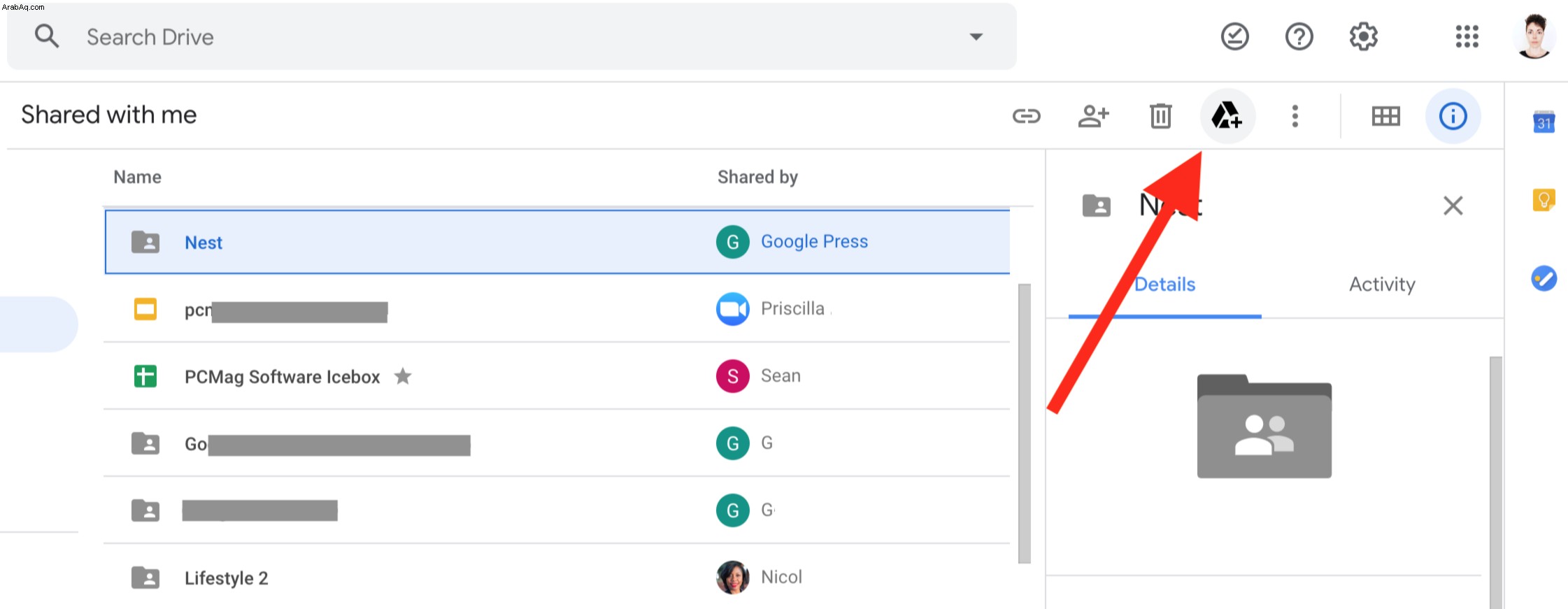Viewport: 1568px width, 609px height.
Task: Click the large shared folder thumbnail
Action: click(1264, 427)
